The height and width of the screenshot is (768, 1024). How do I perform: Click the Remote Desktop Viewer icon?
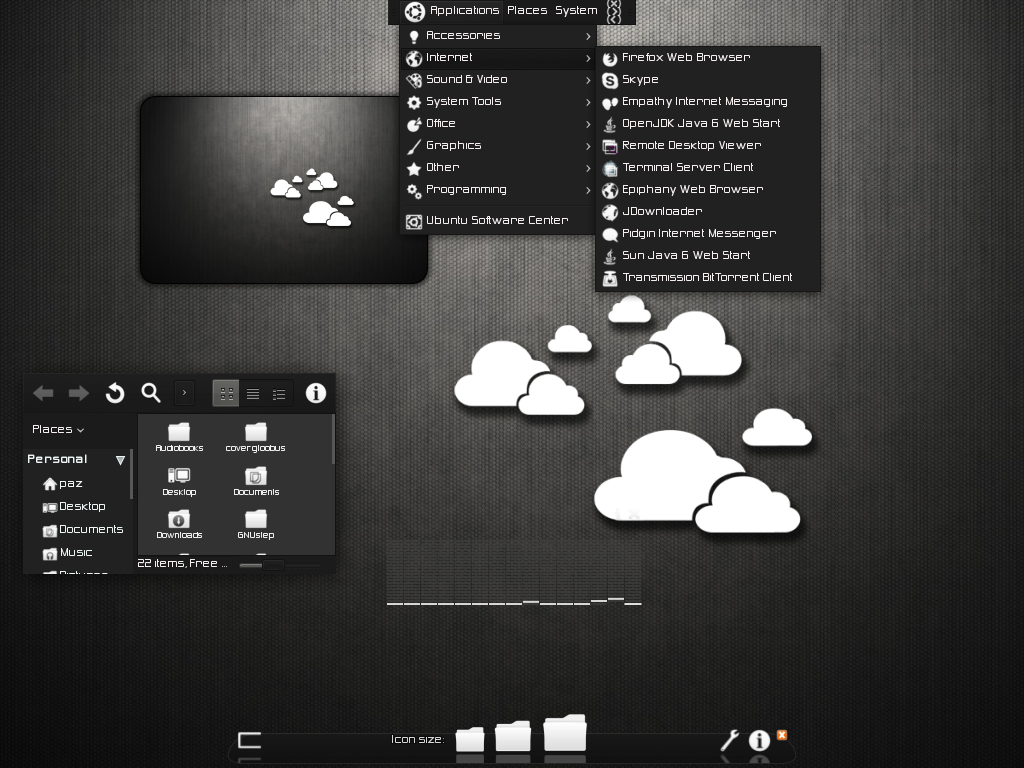click(610, 146)
